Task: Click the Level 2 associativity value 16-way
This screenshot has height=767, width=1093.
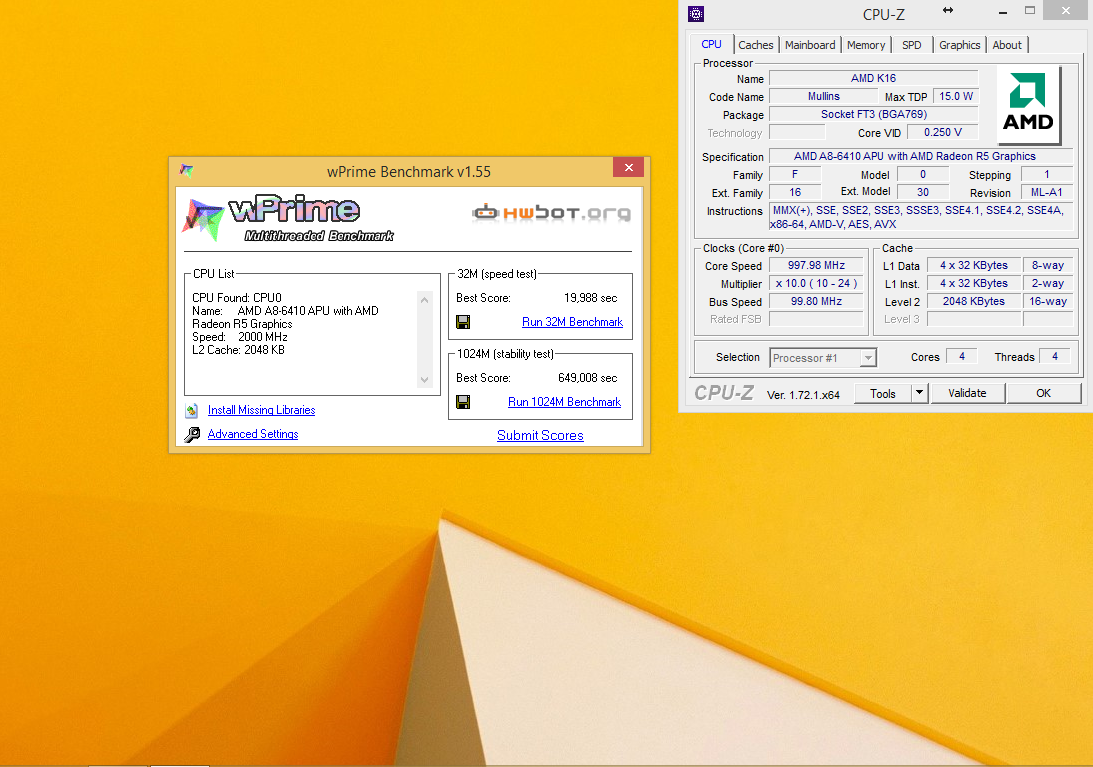Action: click(x=1048, y=302)
